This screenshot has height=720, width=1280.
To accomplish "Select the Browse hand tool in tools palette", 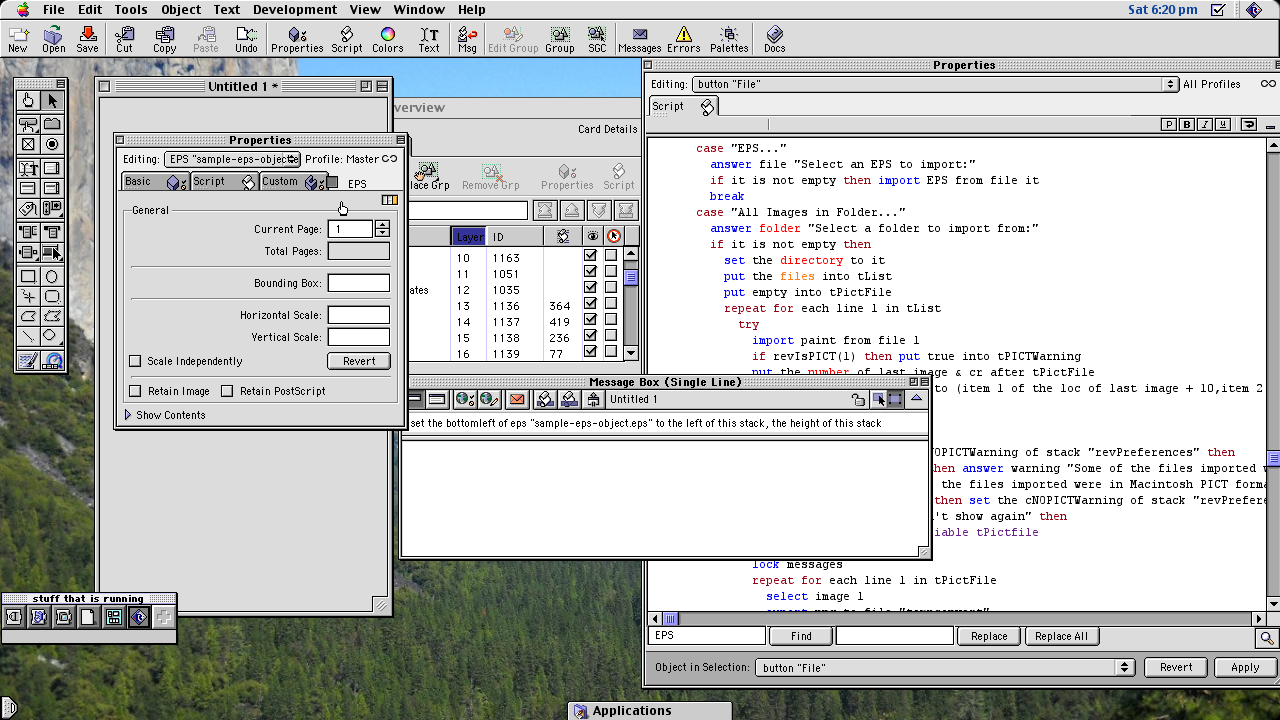I will pos(28,100).
